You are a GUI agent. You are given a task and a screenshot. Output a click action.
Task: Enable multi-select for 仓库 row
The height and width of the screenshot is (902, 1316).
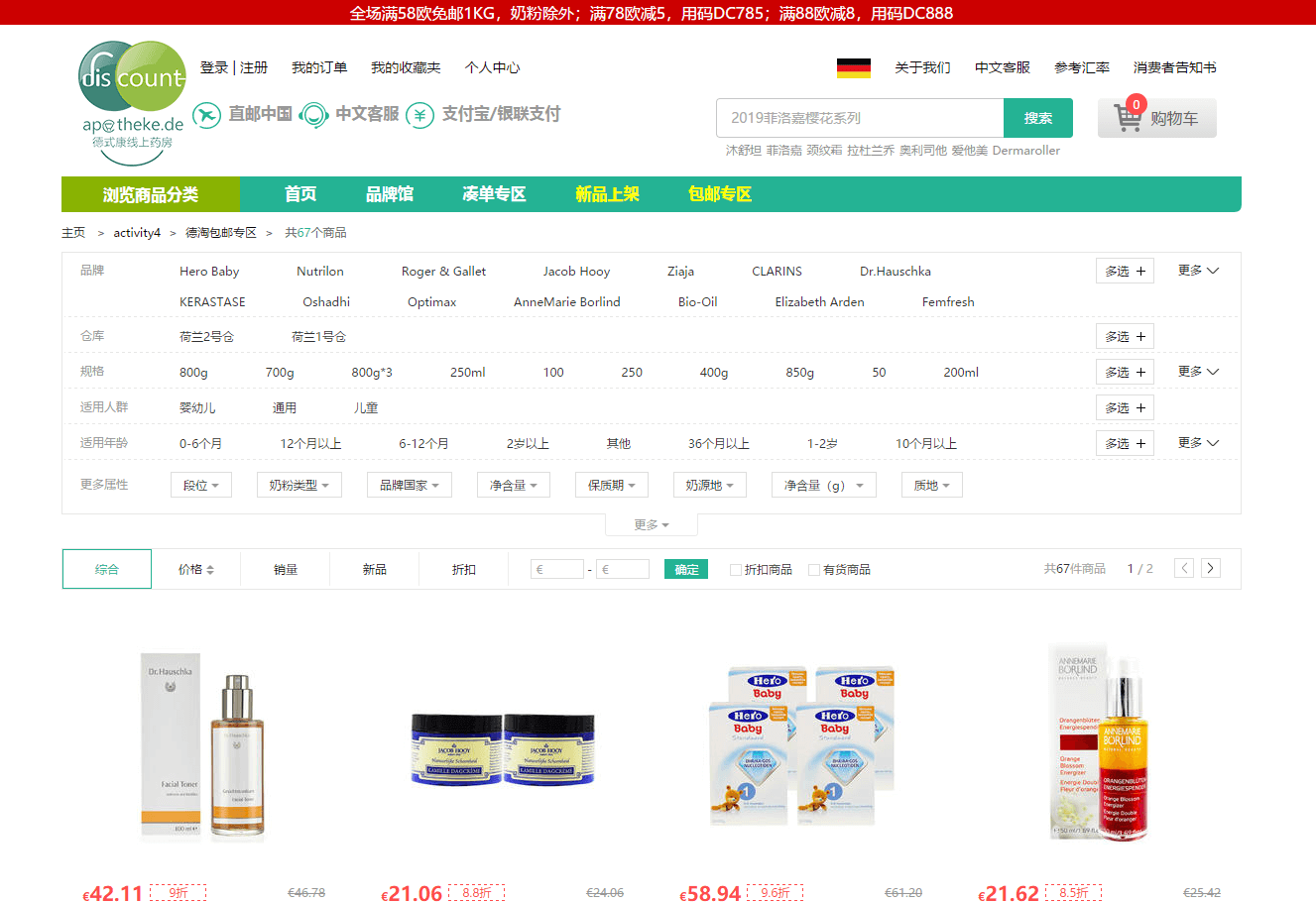pos(1125,336)
